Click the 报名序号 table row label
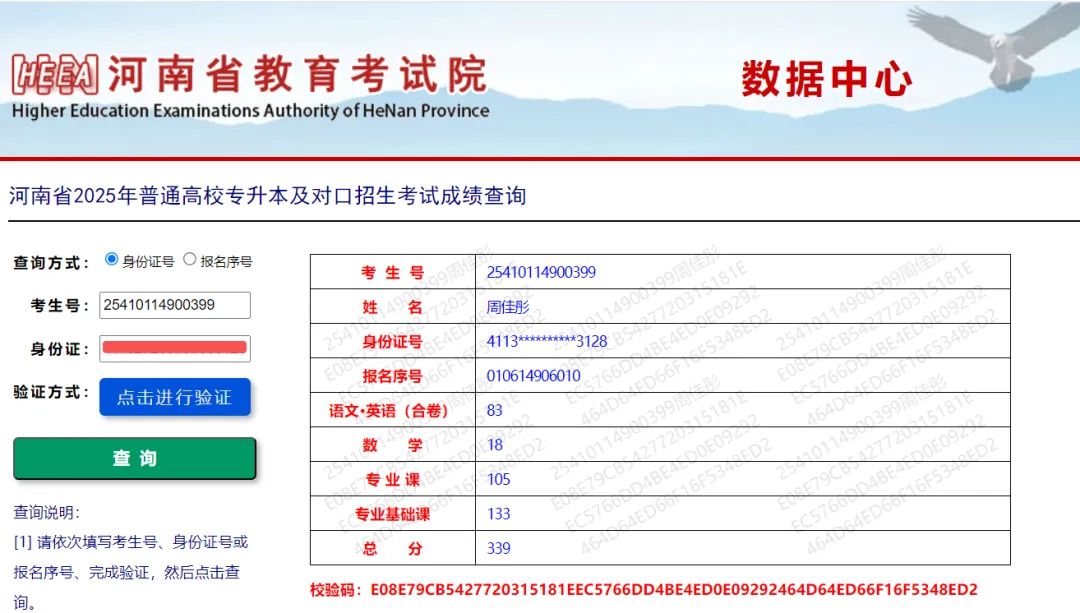The image size is (1080, 613). coord(393,376)
